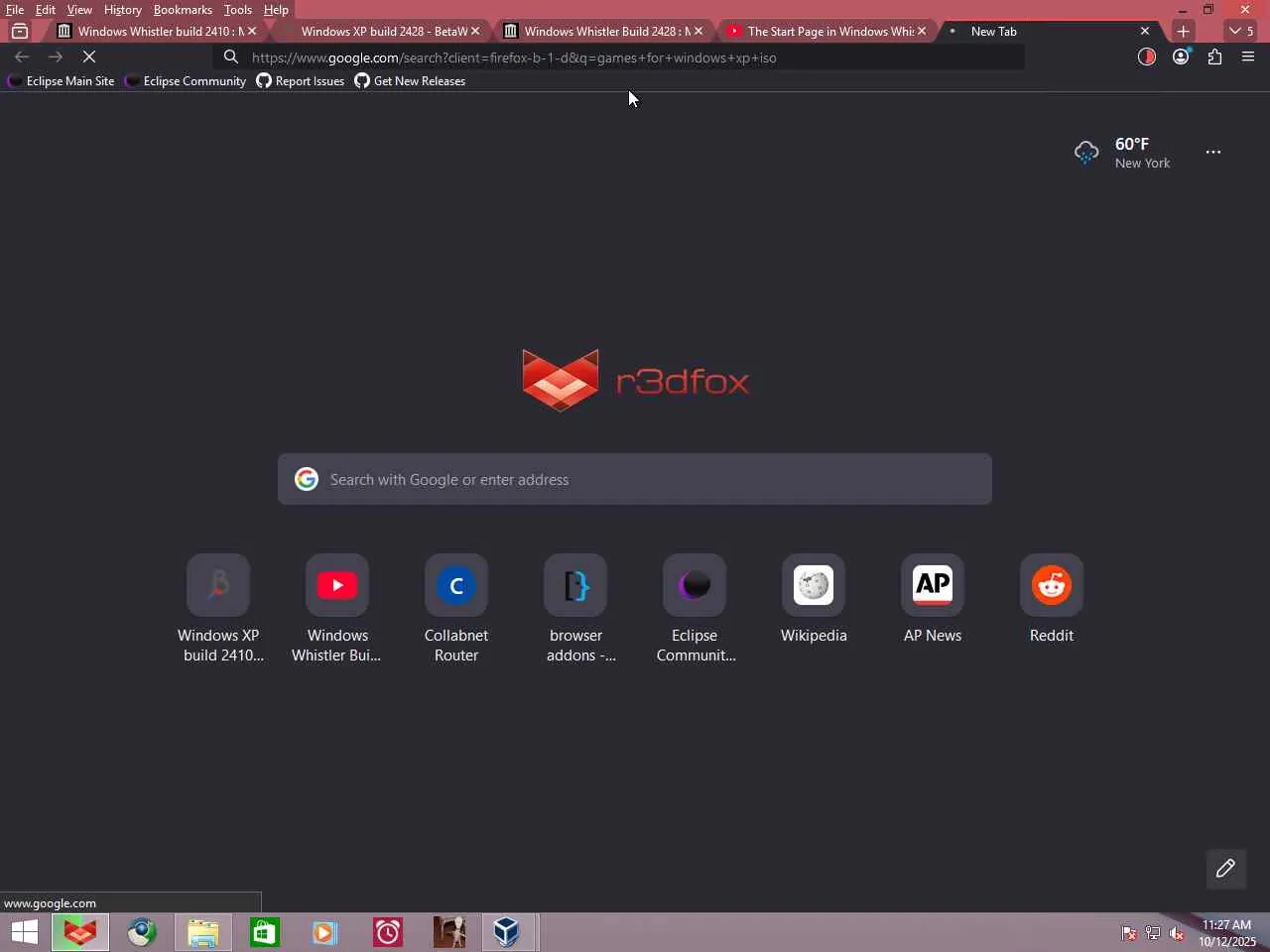Screen dimensions: 1270x952
Task: Click the Google icon in the search box
Action: tap(307, 479)
